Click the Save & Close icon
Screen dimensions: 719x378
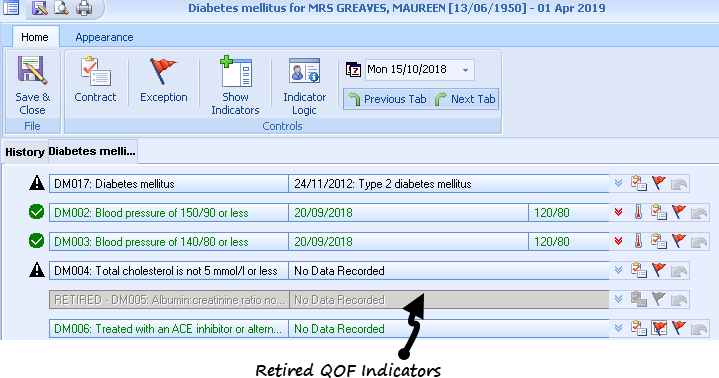click(32, 70)
